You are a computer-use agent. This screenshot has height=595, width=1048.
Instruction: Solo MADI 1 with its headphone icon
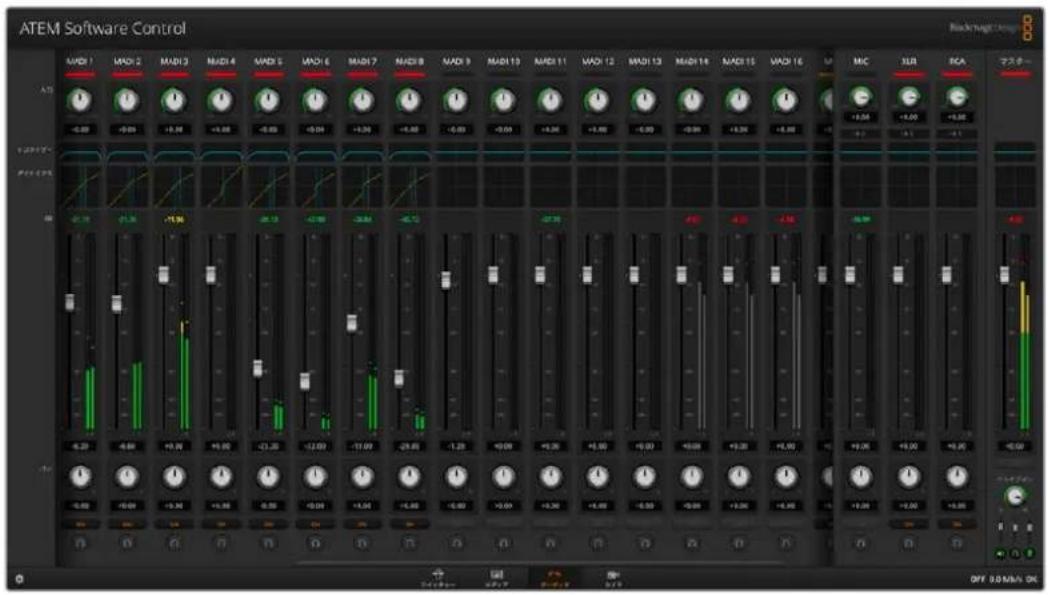[80, 544]
